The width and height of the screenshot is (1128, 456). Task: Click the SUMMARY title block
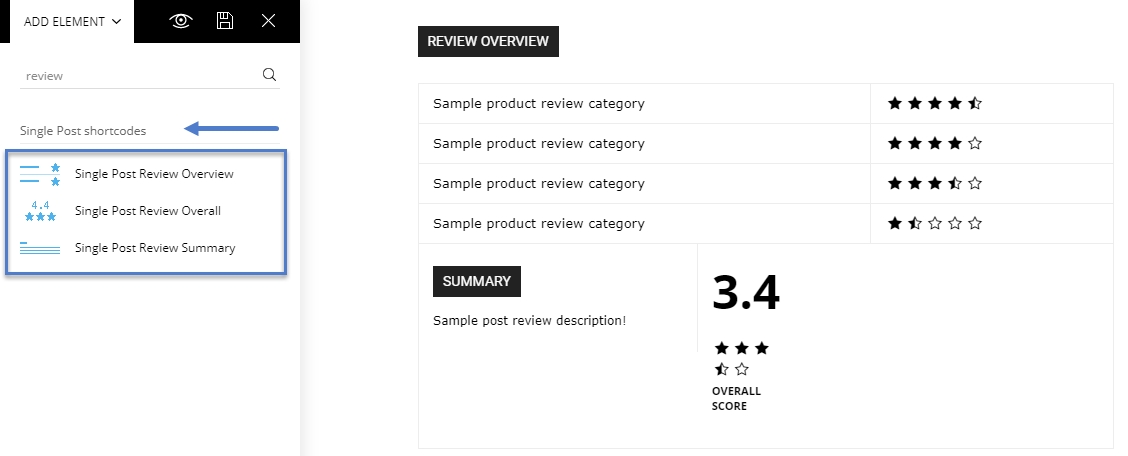click(x=476, y=281)
